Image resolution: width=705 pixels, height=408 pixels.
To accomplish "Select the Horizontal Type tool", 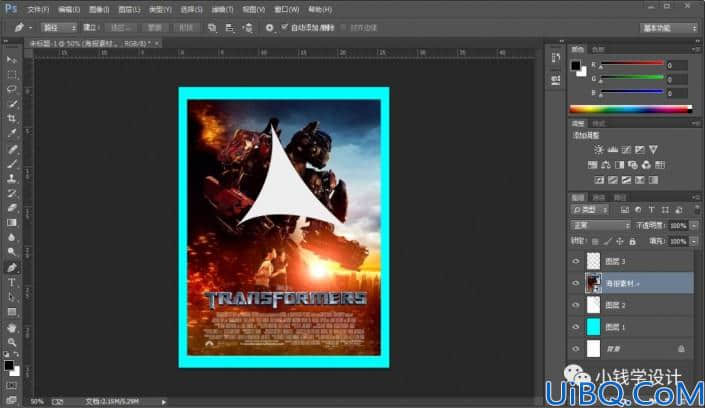I will tap(12, 282).
